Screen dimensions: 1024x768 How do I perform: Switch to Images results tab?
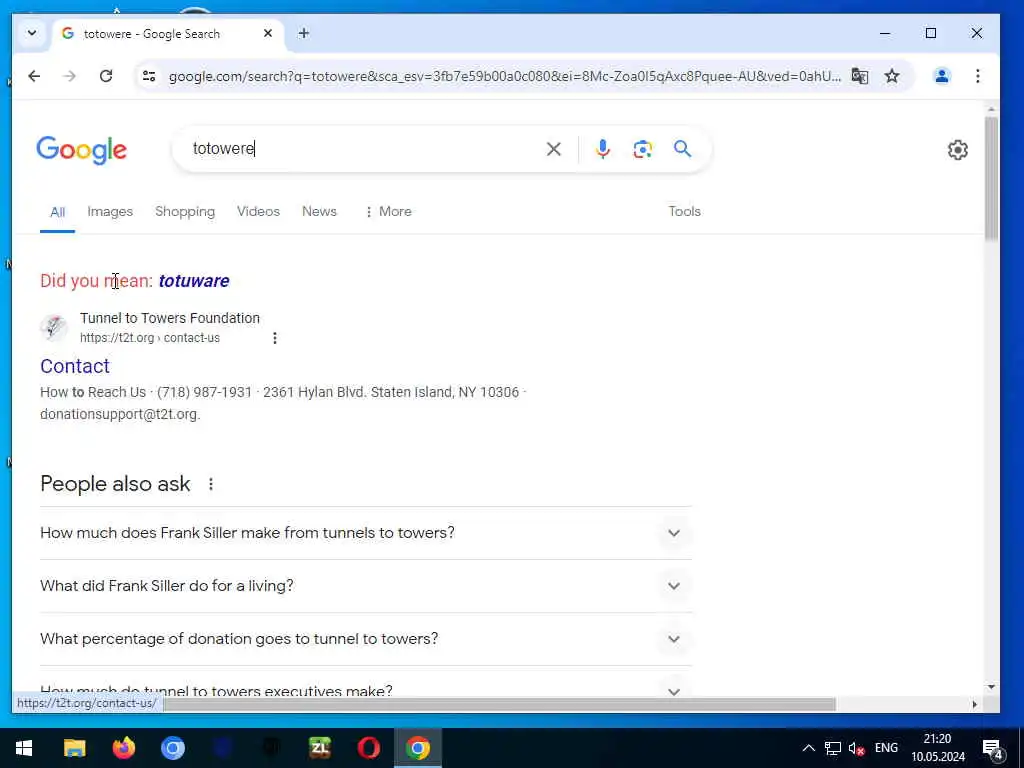[110, 212]
